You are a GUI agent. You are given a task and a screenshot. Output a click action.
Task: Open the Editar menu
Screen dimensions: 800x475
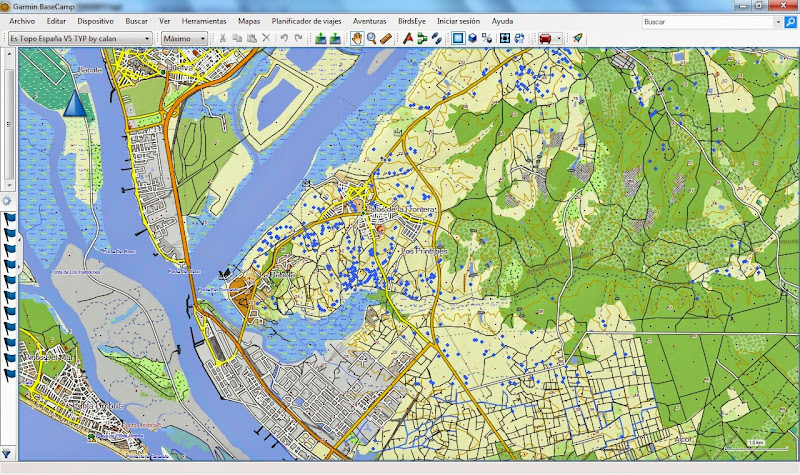click(56, 21)
